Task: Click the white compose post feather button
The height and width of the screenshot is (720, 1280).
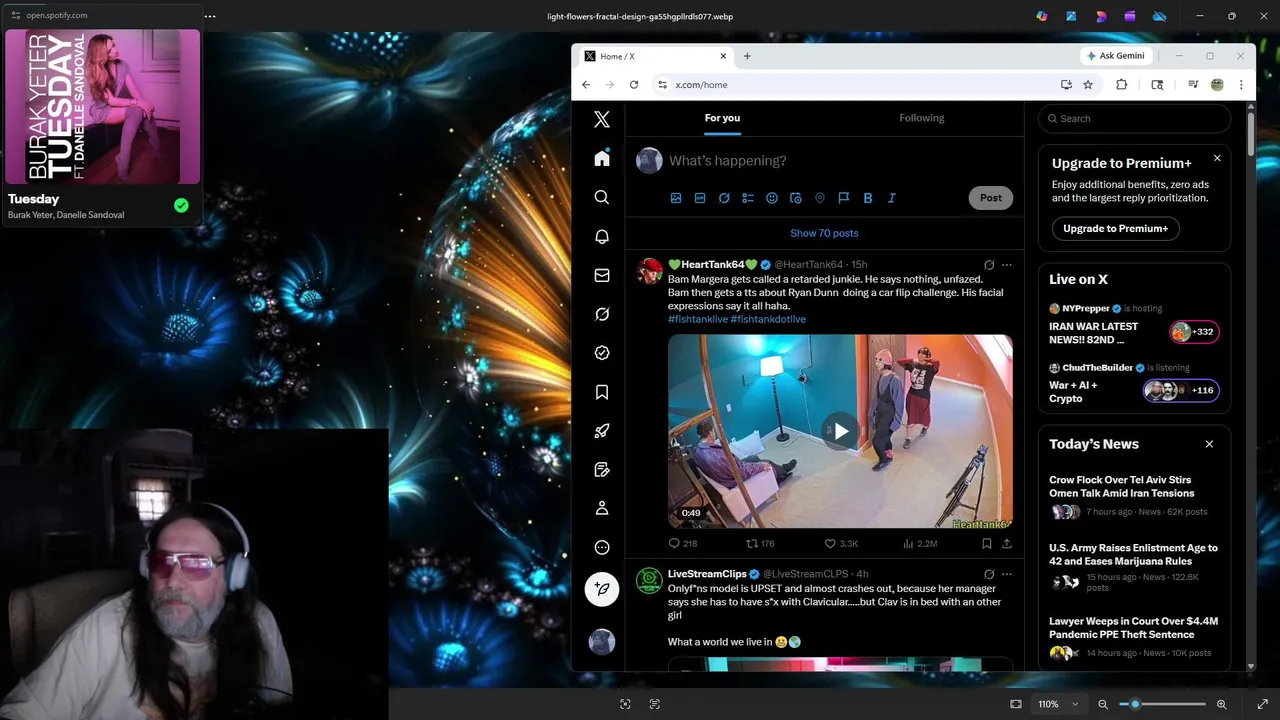Action: click(x=602, y=589)
